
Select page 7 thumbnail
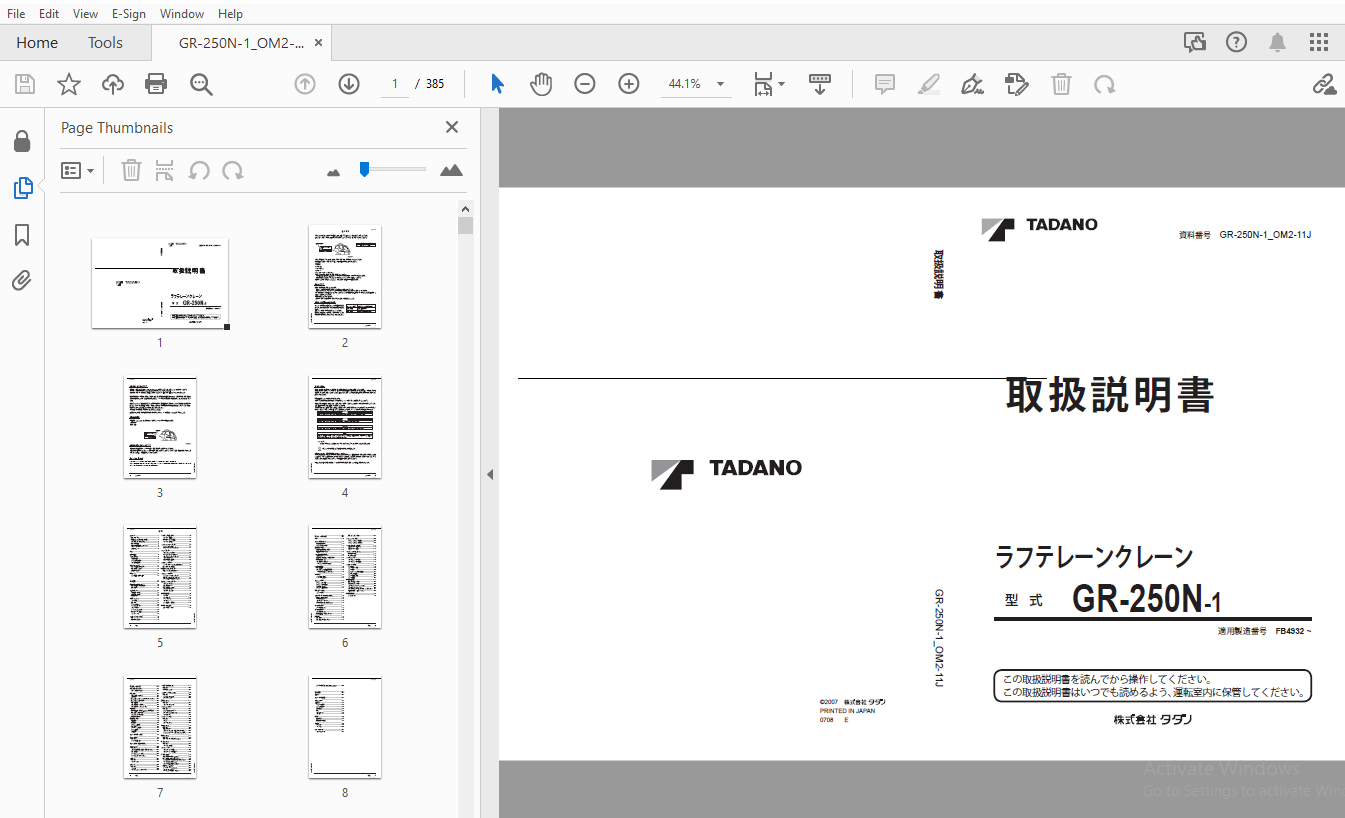click(160, 727)
